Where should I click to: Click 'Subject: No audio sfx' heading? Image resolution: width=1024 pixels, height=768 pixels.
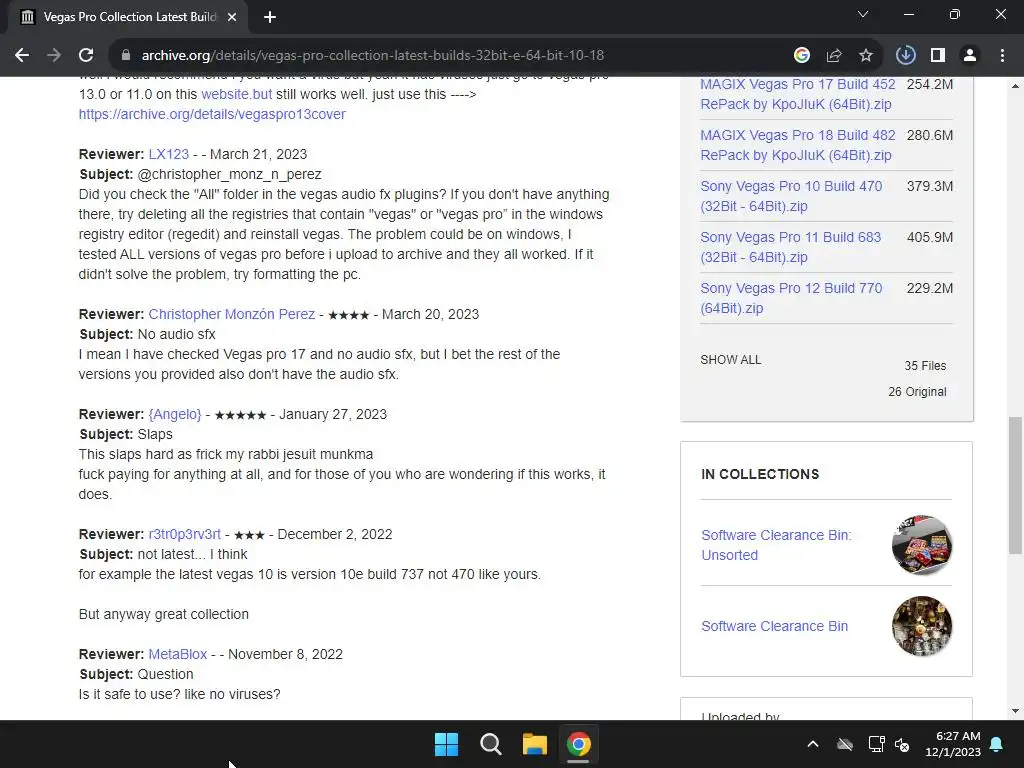148,334
